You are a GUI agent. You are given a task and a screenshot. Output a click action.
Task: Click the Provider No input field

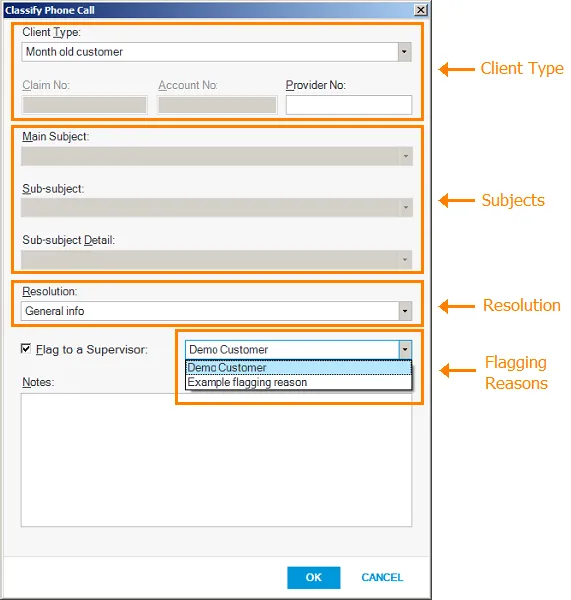349,105
